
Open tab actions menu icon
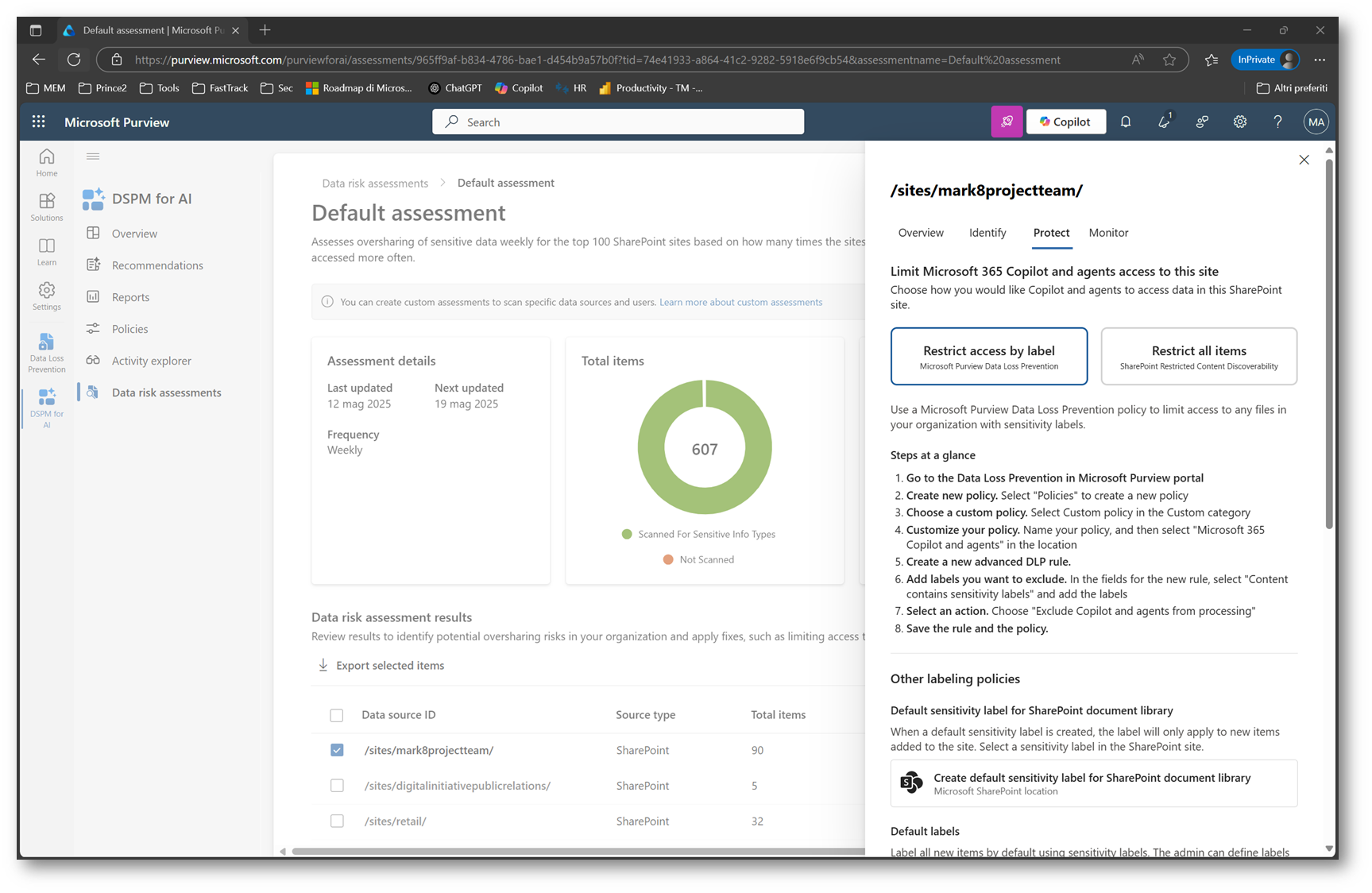(x=36, y=30)
